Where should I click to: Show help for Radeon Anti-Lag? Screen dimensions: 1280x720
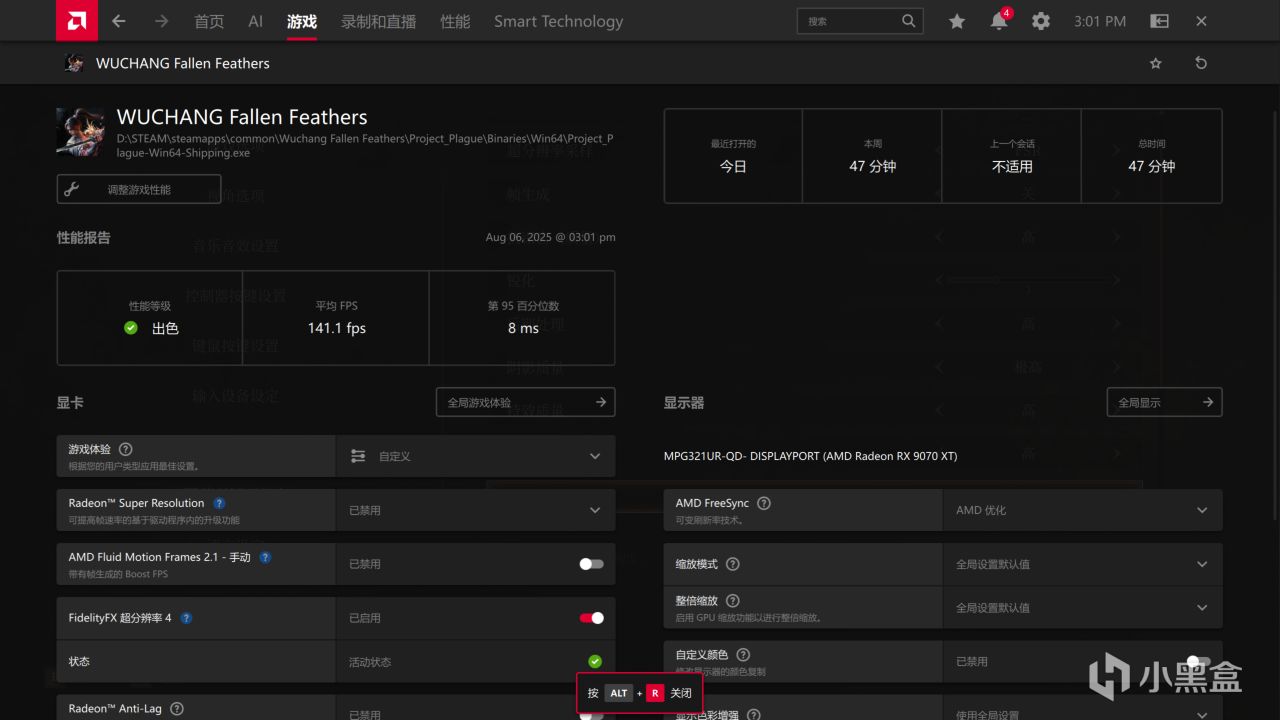[177, 708]
